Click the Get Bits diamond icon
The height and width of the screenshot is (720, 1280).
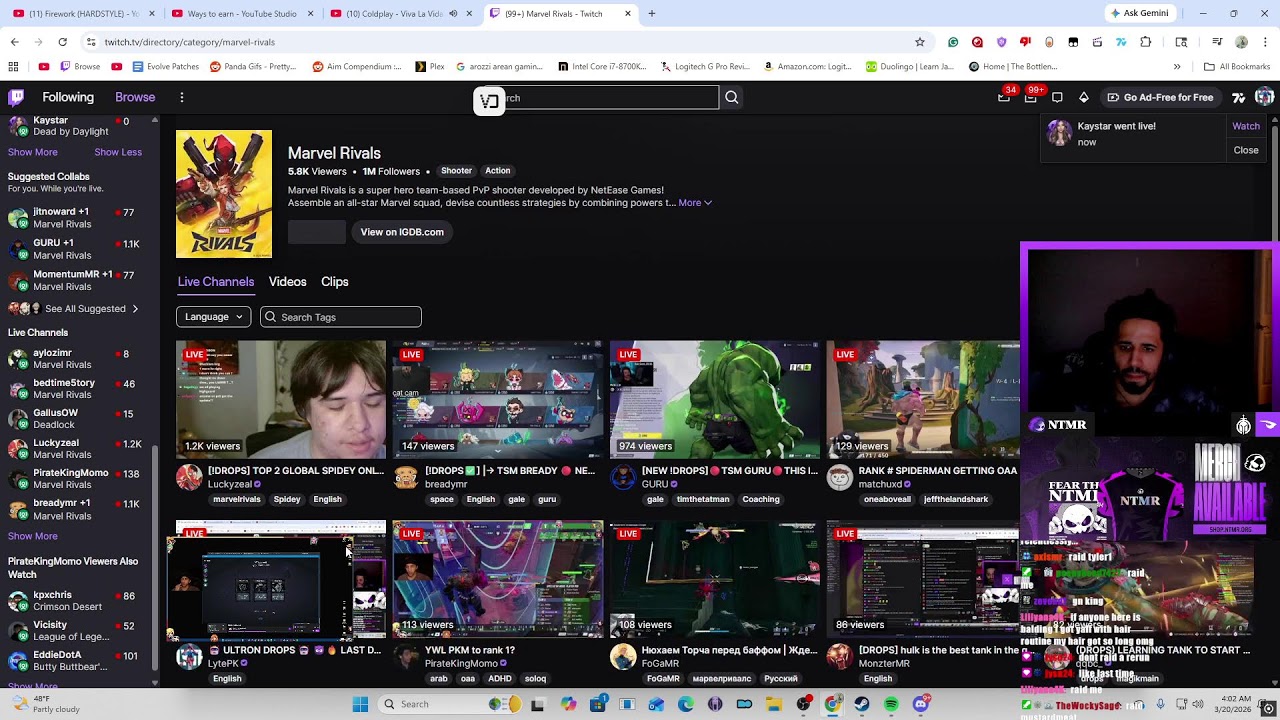[1083, 97]
